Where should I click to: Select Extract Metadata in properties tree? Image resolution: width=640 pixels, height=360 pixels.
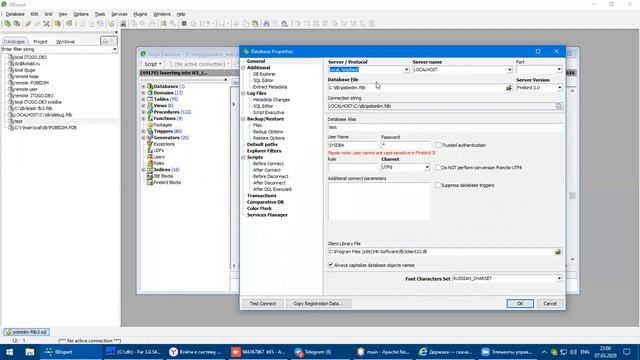click(270, 87)
